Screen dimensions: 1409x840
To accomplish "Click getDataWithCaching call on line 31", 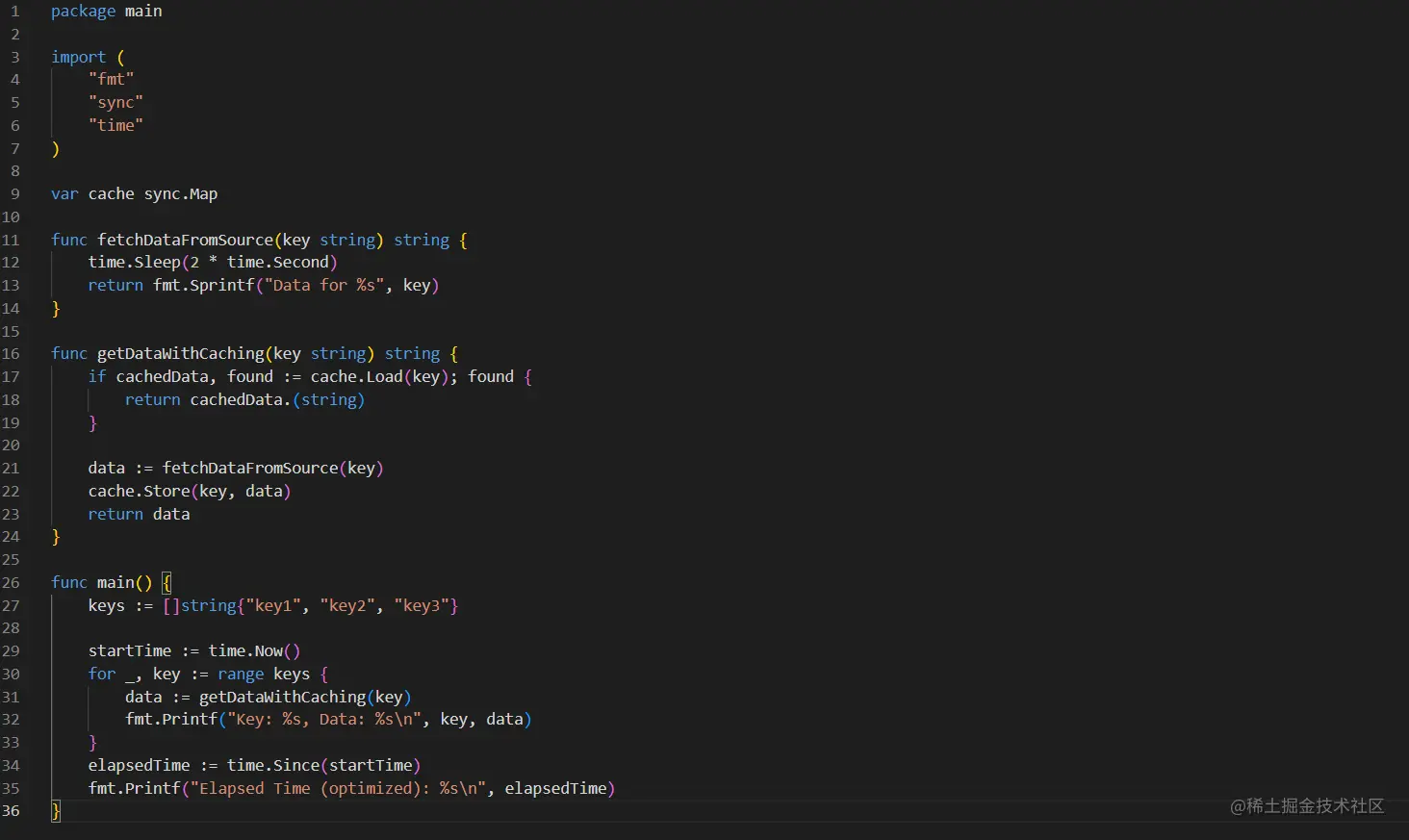I will click(x=282, y=698).
